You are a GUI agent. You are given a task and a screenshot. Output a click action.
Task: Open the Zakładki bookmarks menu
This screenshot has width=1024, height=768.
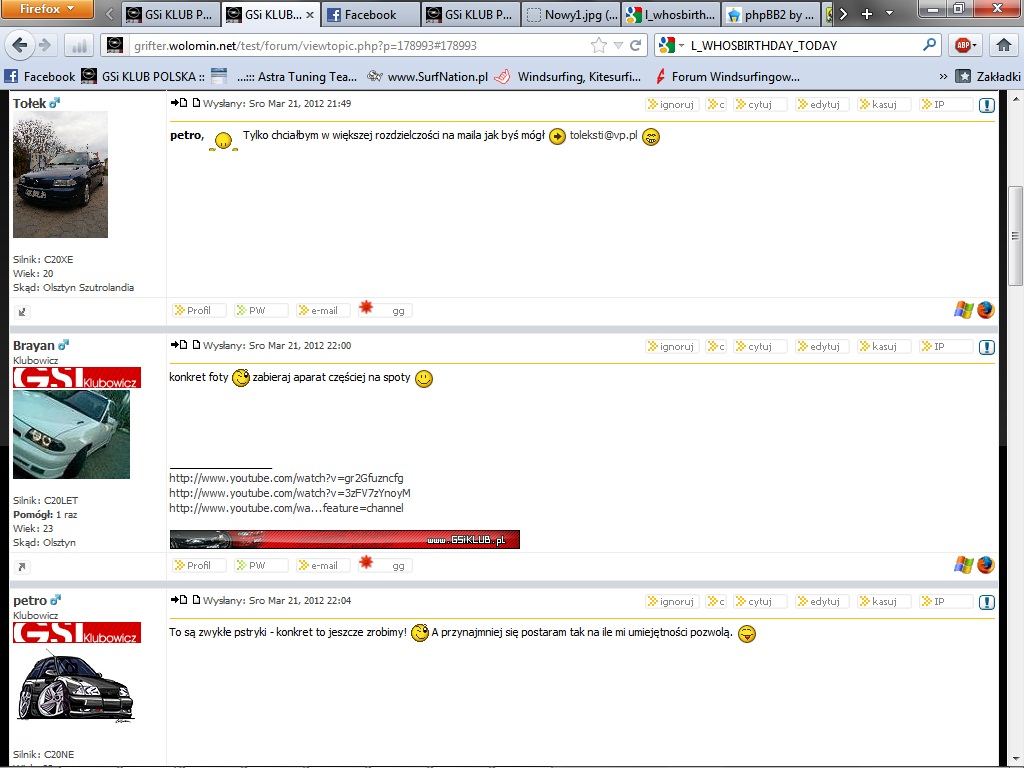pos(987,76)
